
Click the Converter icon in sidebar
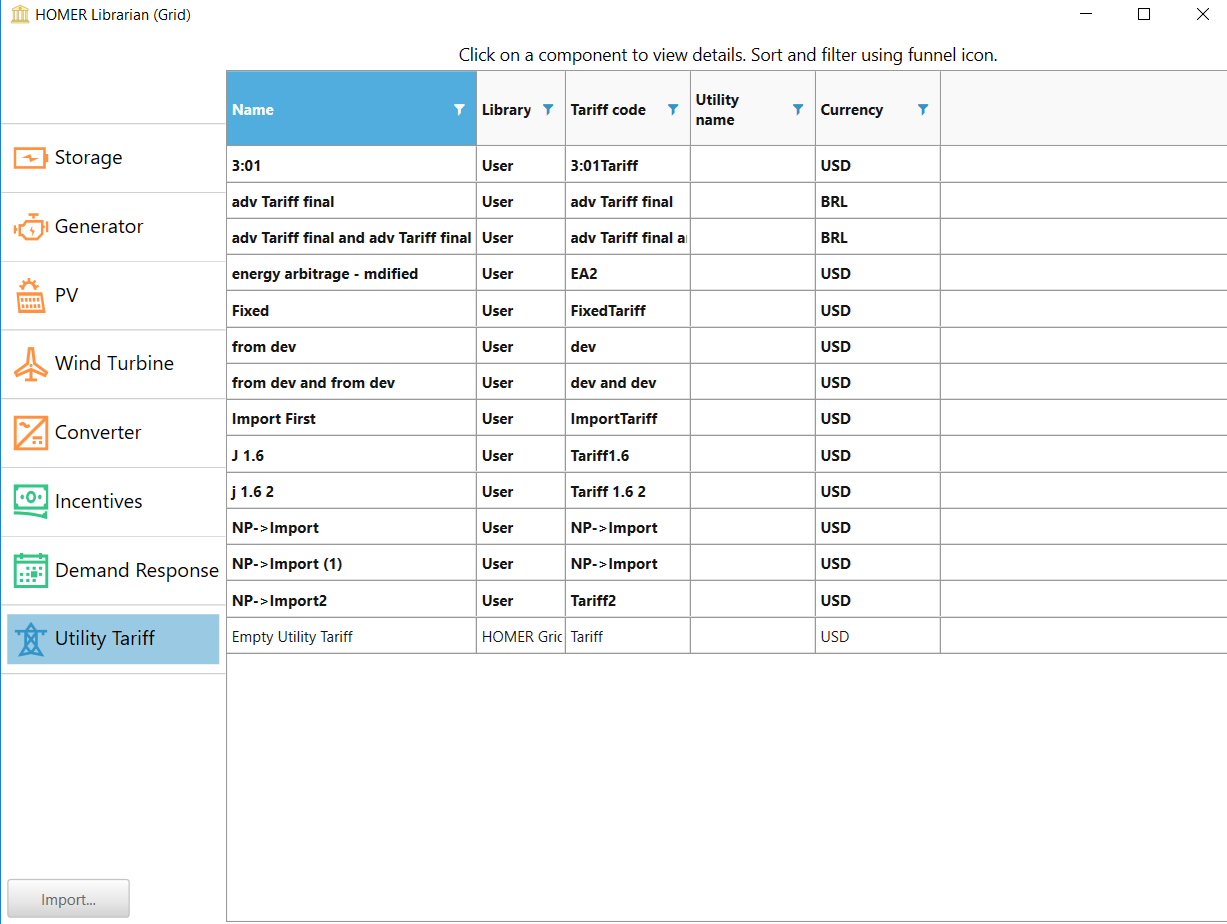[30, 433]
